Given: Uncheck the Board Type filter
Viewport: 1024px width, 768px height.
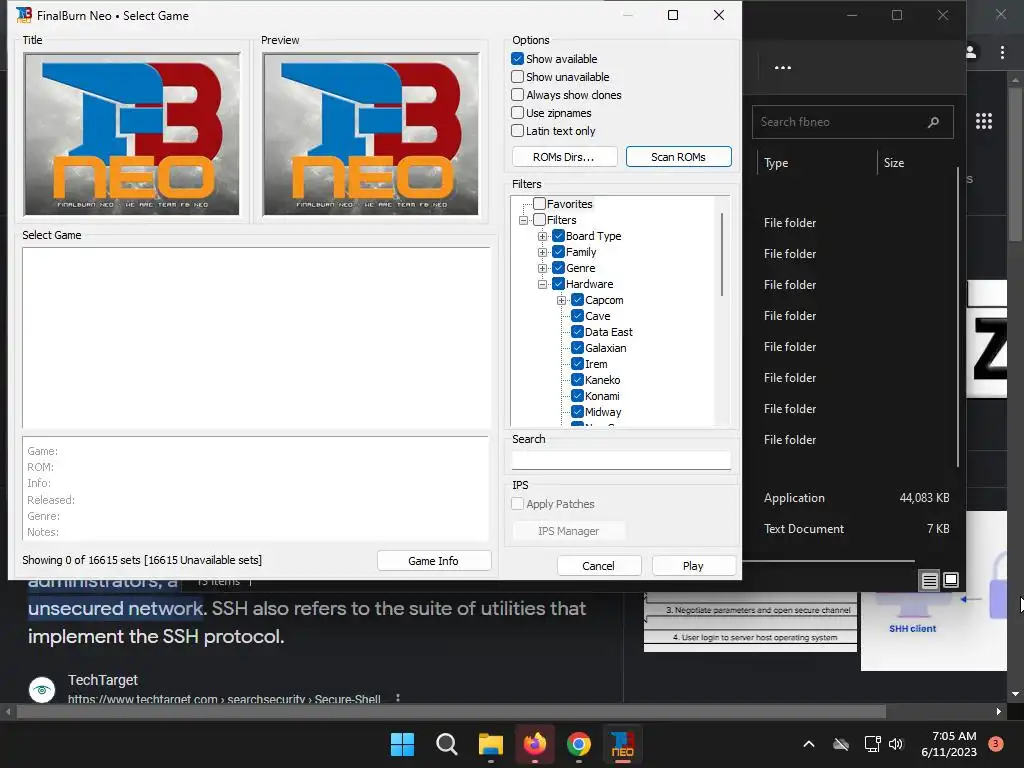Looking at the screenshot, I should click(558, 236).
